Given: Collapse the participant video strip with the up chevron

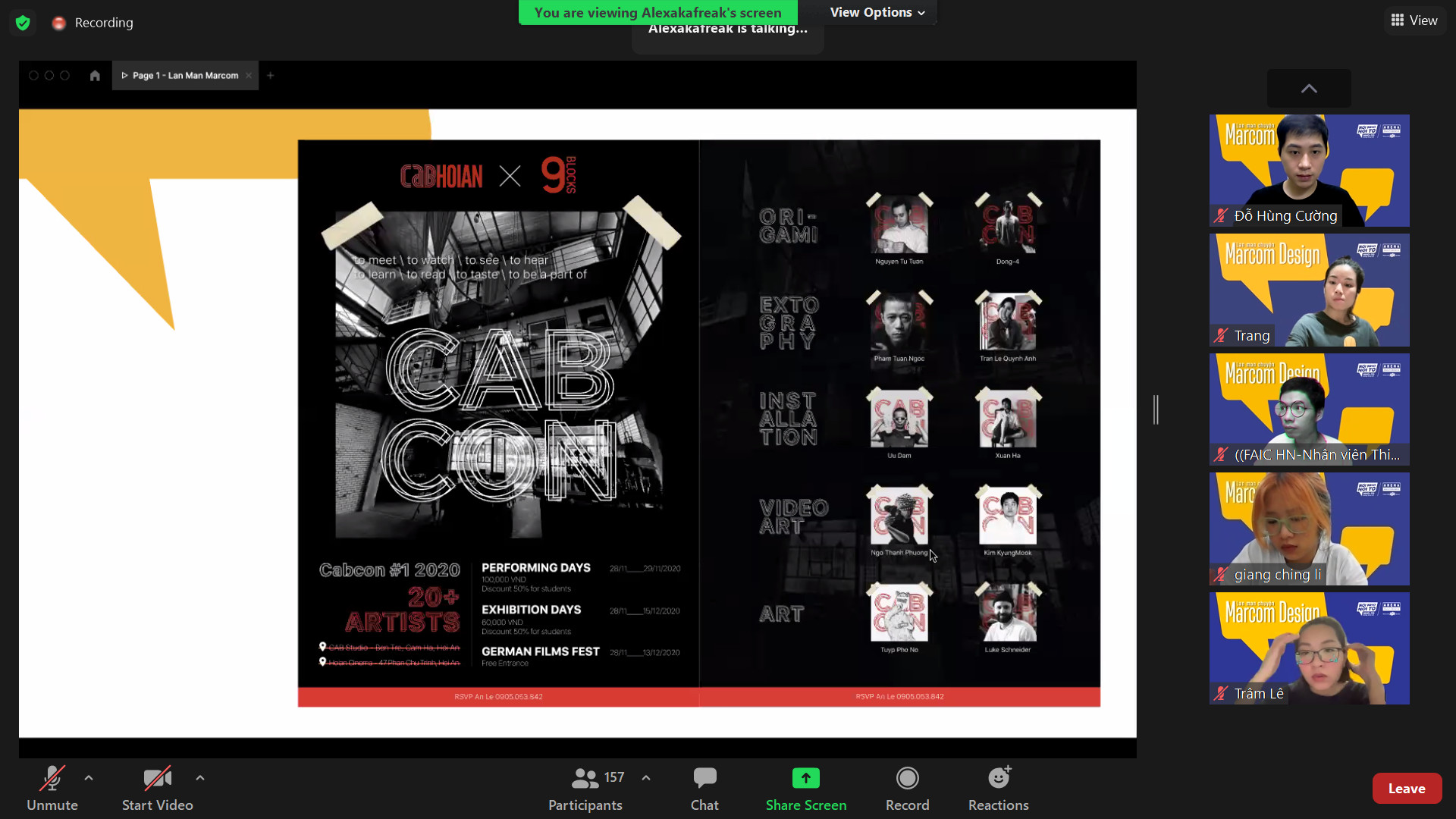Looking at the screenshot, I should [x=1309, y=89].
